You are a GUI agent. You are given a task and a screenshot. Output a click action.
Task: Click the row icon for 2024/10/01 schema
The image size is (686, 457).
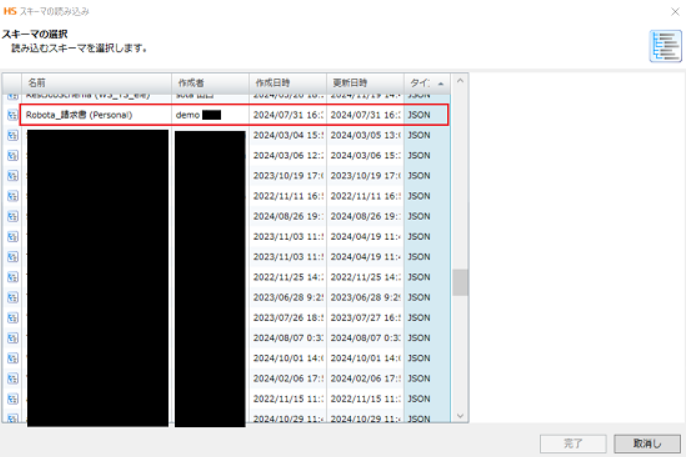click(12, 359)
